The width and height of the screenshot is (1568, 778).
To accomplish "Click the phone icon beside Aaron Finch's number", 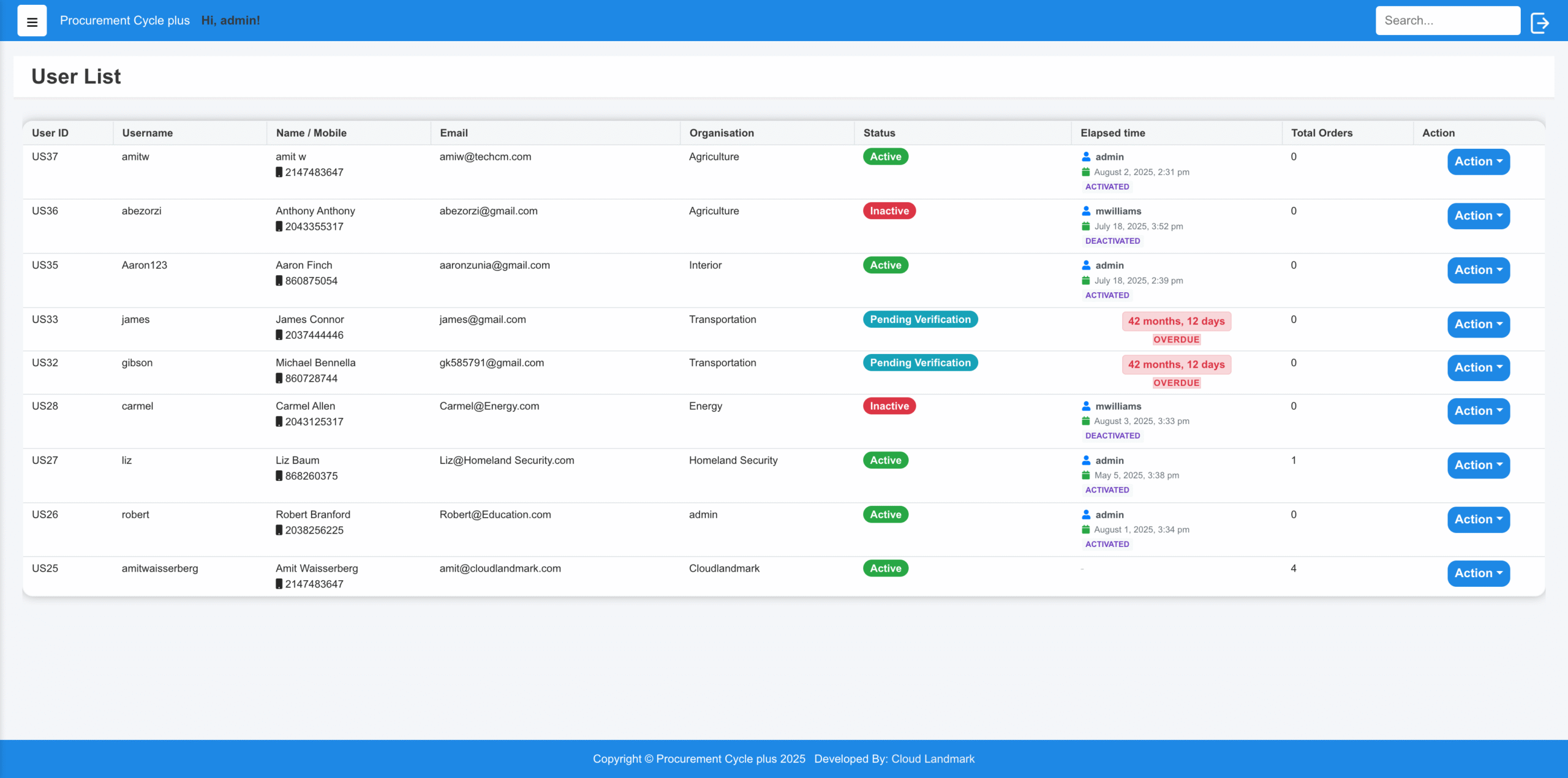I will 279,281.
